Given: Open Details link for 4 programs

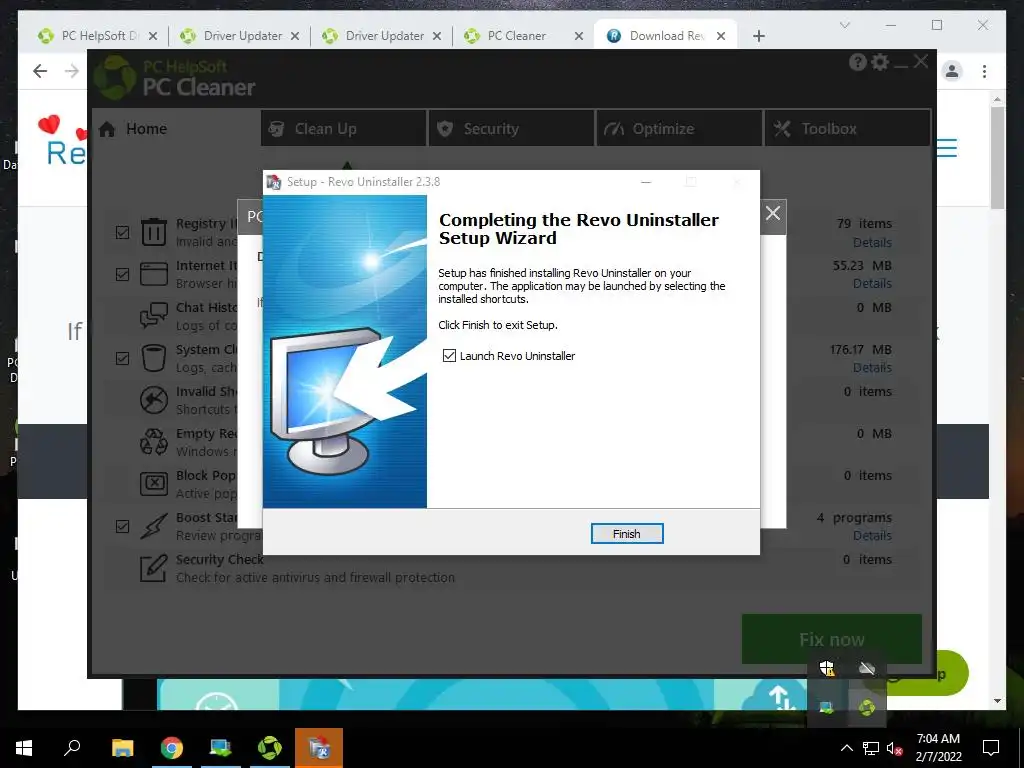Looking at the screenshot, I should [x=872, y=536].
